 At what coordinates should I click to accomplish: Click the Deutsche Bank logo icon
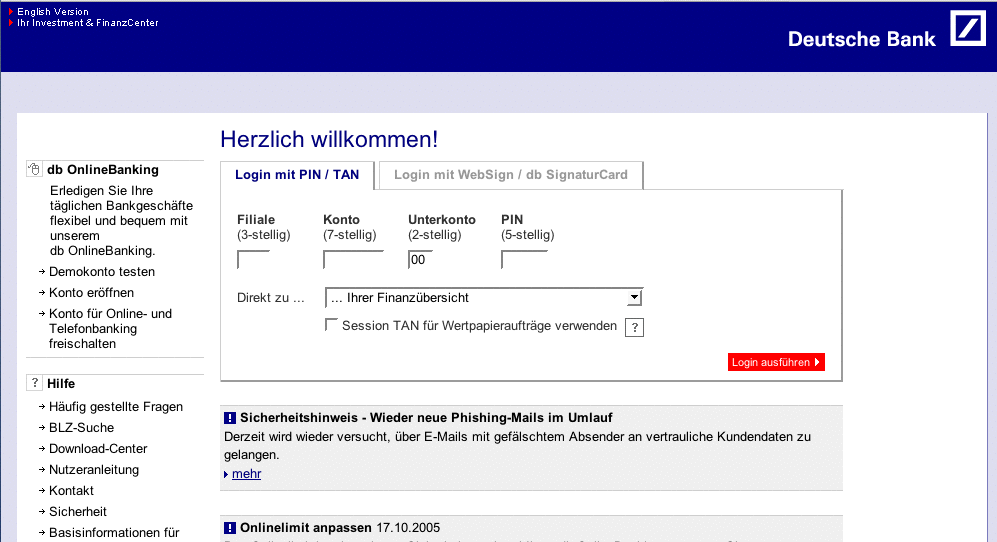pos(967,28)
